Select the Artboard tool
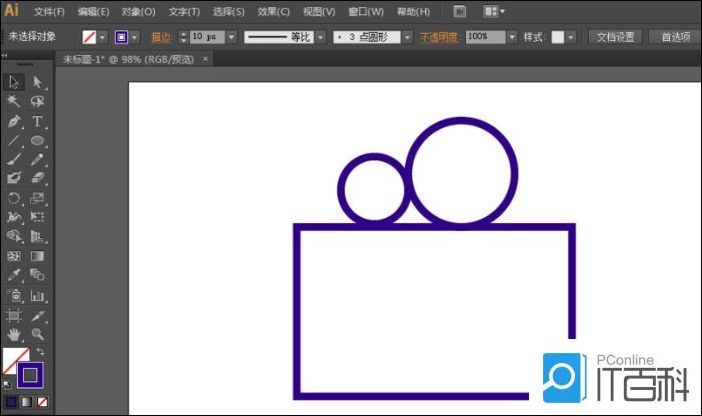This screenshot has width=702, height=416. click(14, 316)
